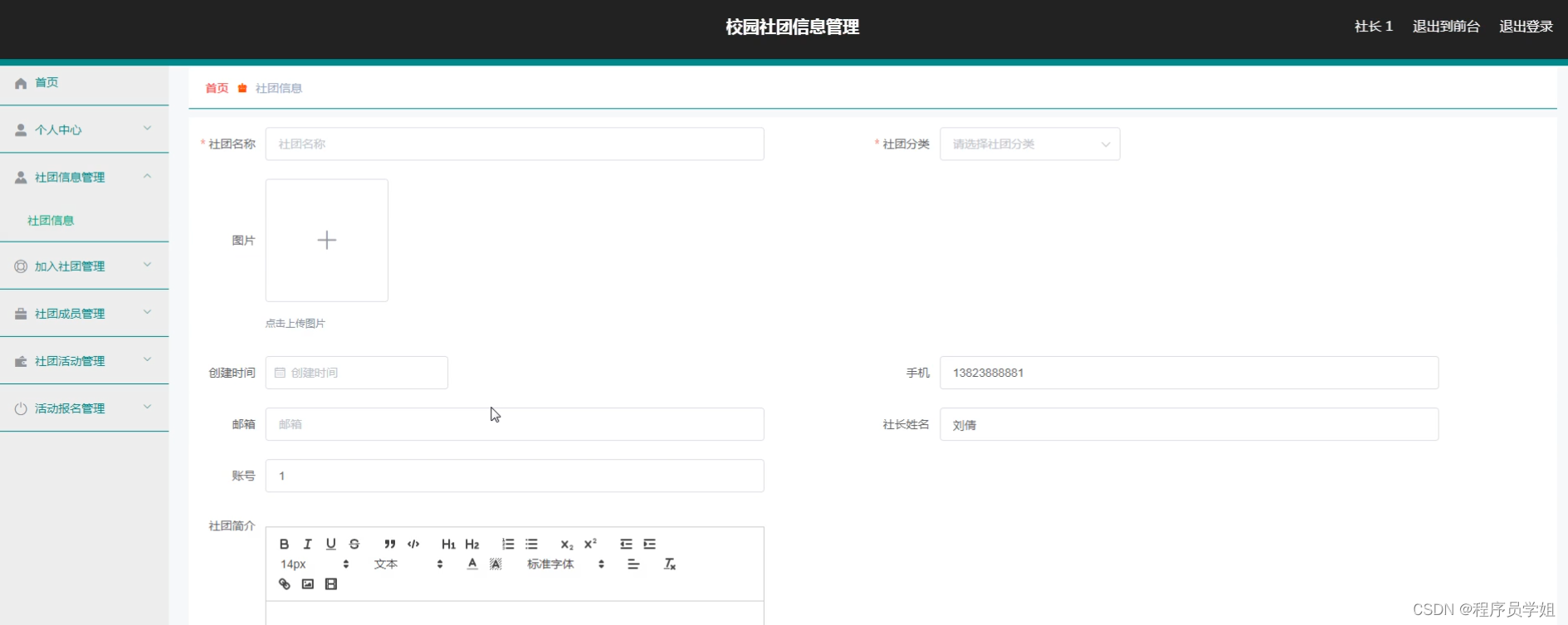1568x625 pixels.
Task: Collapse 社团信息管理 sidebar menu
Action: [x=84, y=177]
